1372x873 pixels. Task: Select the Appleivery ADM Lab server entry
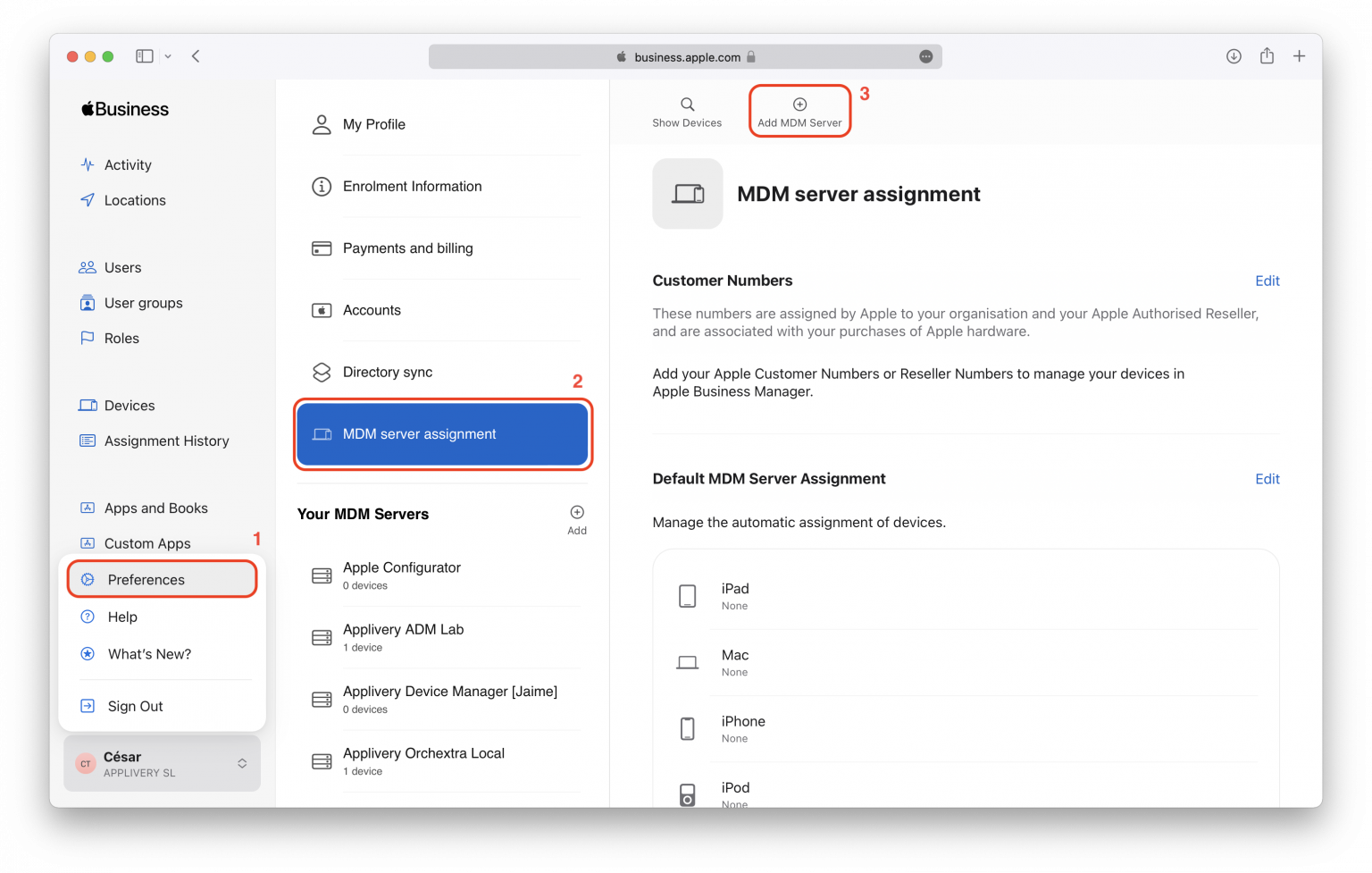click(x=403, y=636)
